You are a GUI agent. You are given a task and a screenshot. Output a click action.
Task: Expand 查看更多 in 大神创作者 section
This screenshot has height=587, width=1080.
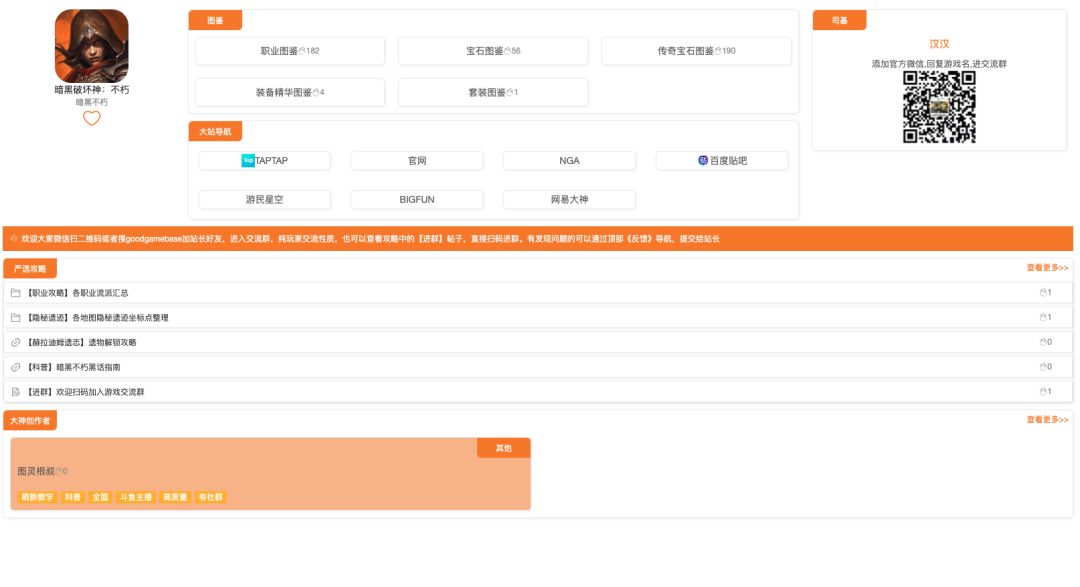pos(1046,420)
